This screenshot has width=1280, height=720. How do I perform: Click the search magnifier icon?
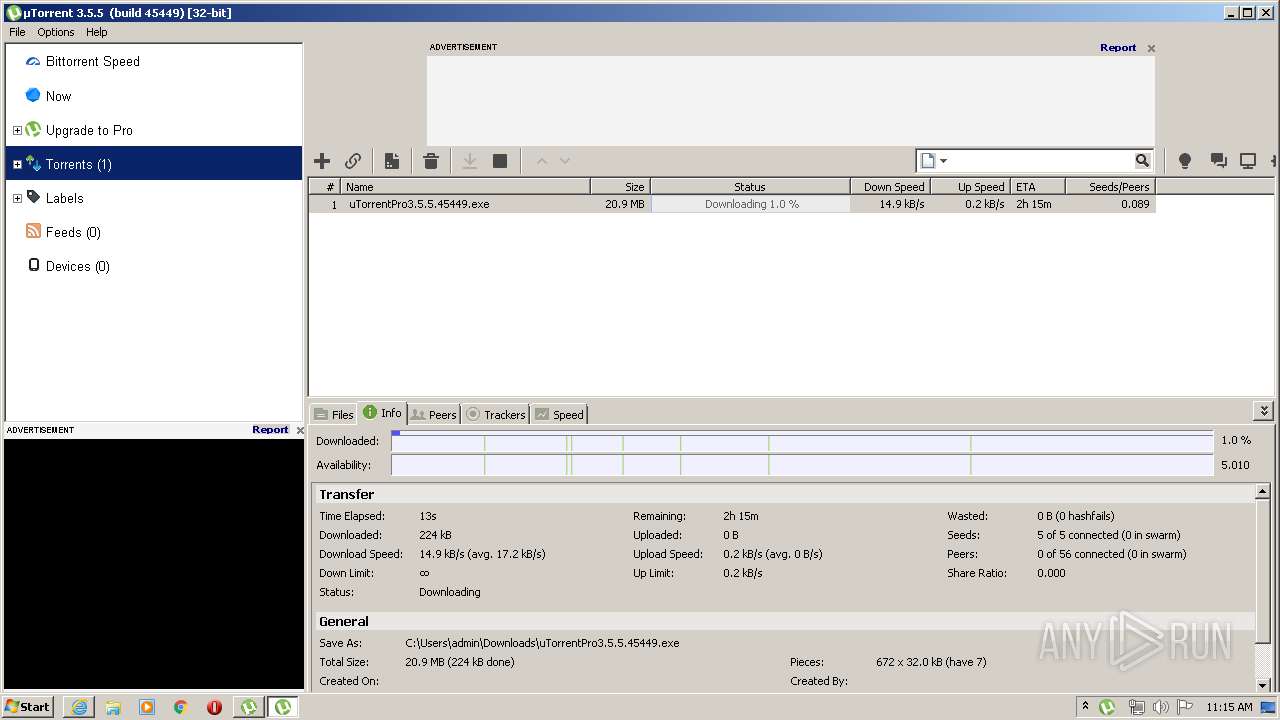tap(1142, 161)
